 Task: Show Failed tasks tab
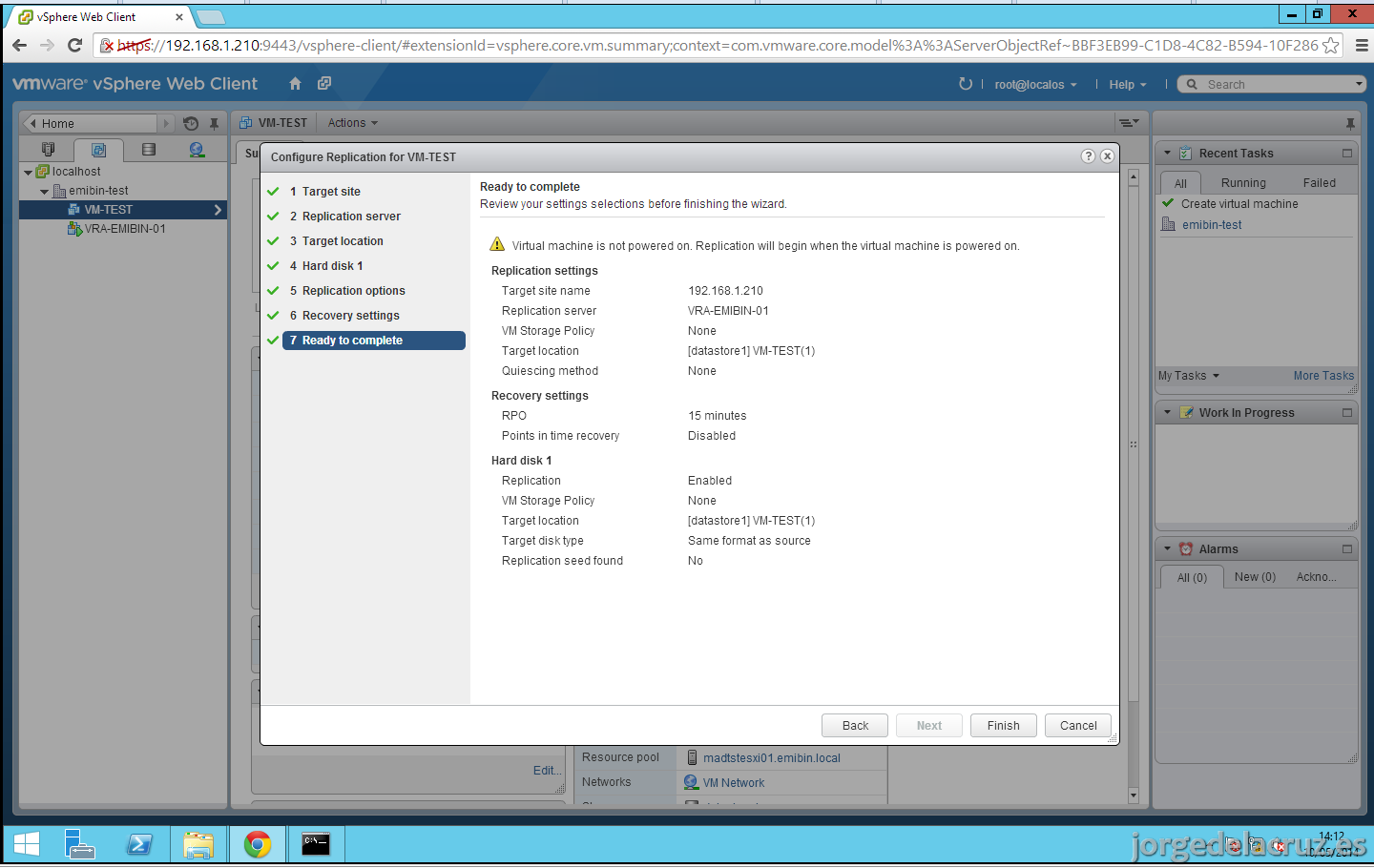(1320, 183)
